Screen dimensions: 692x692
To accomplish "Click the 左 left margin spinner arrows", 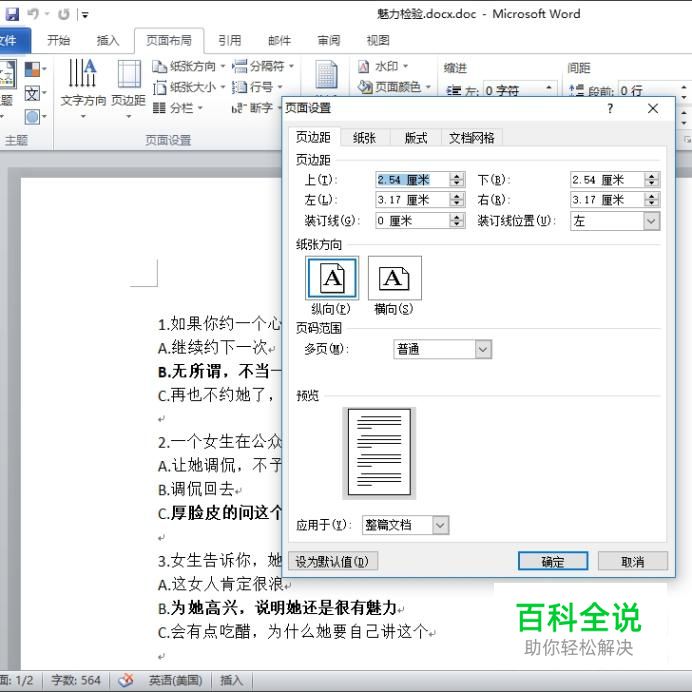I will [457, 199].
